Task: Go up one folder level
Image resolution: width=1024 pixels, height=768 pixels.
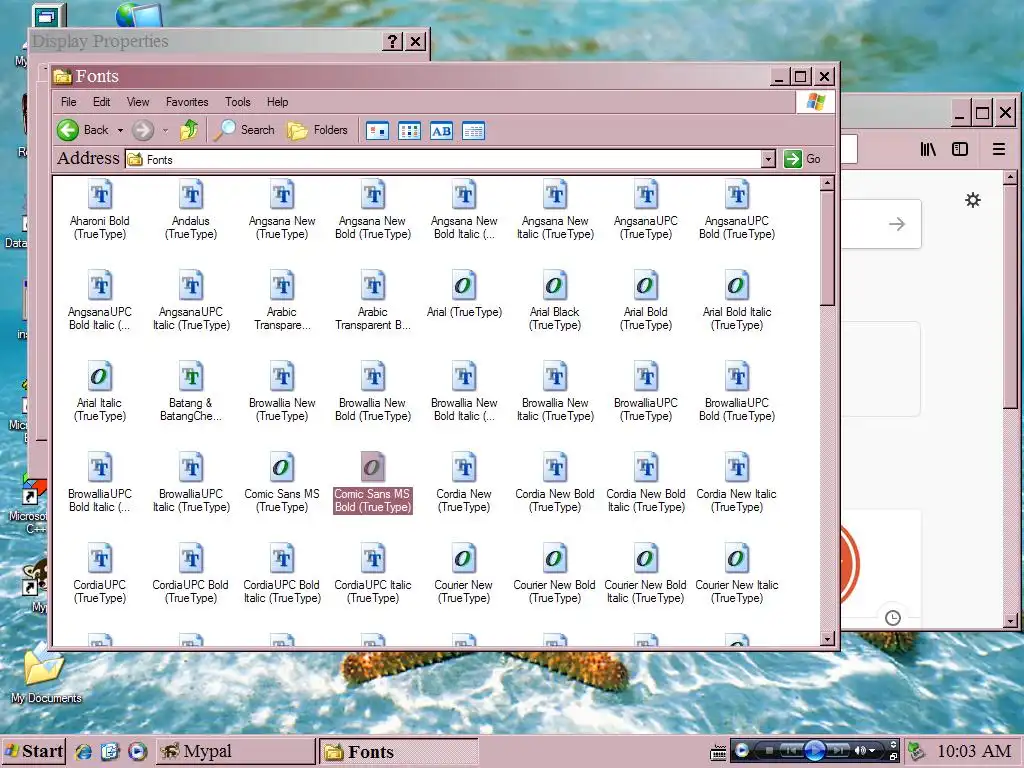Action: pos(189,130)
